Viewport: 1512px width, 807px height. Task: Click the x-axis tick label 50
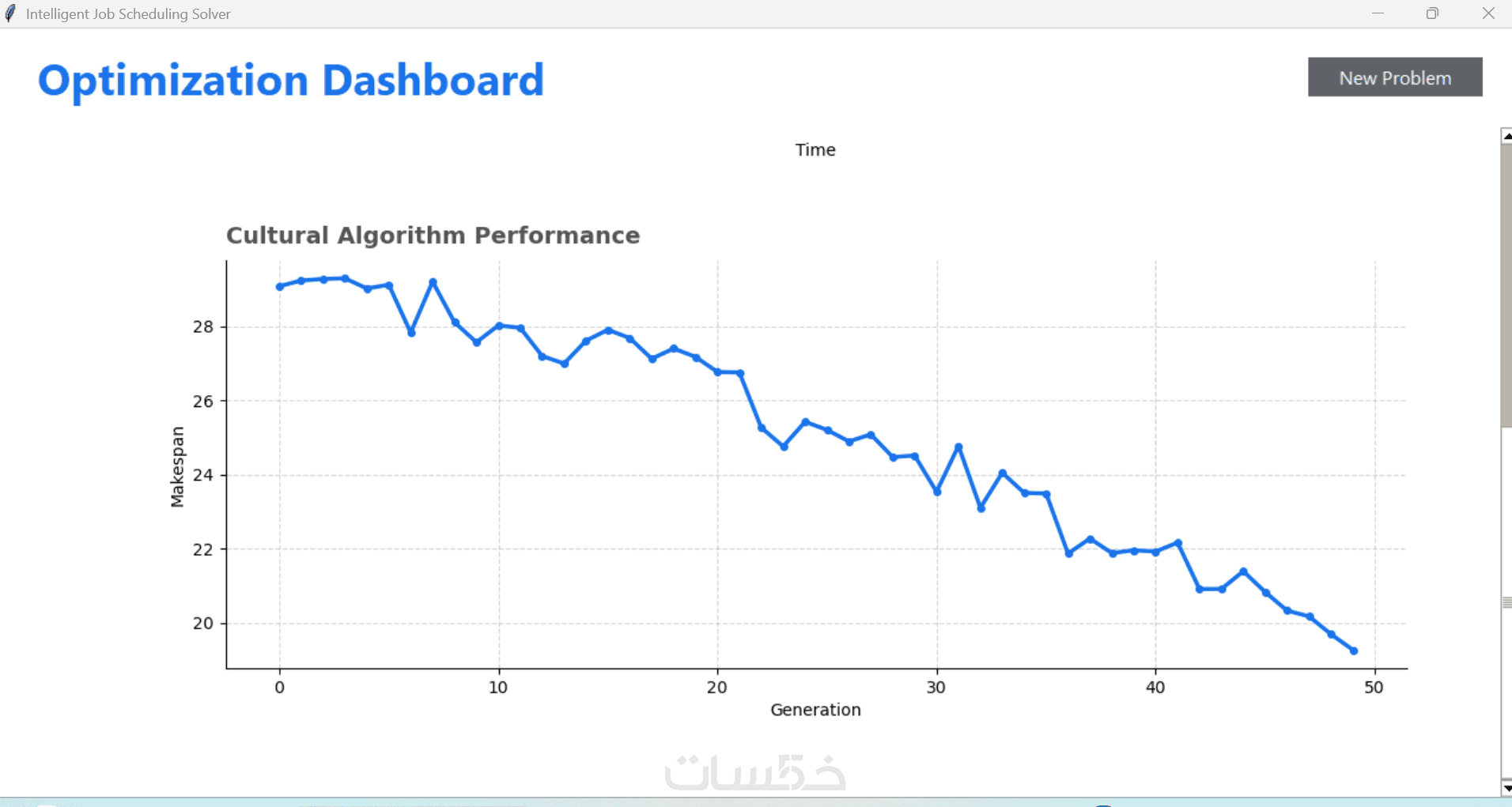point(1374,688)
